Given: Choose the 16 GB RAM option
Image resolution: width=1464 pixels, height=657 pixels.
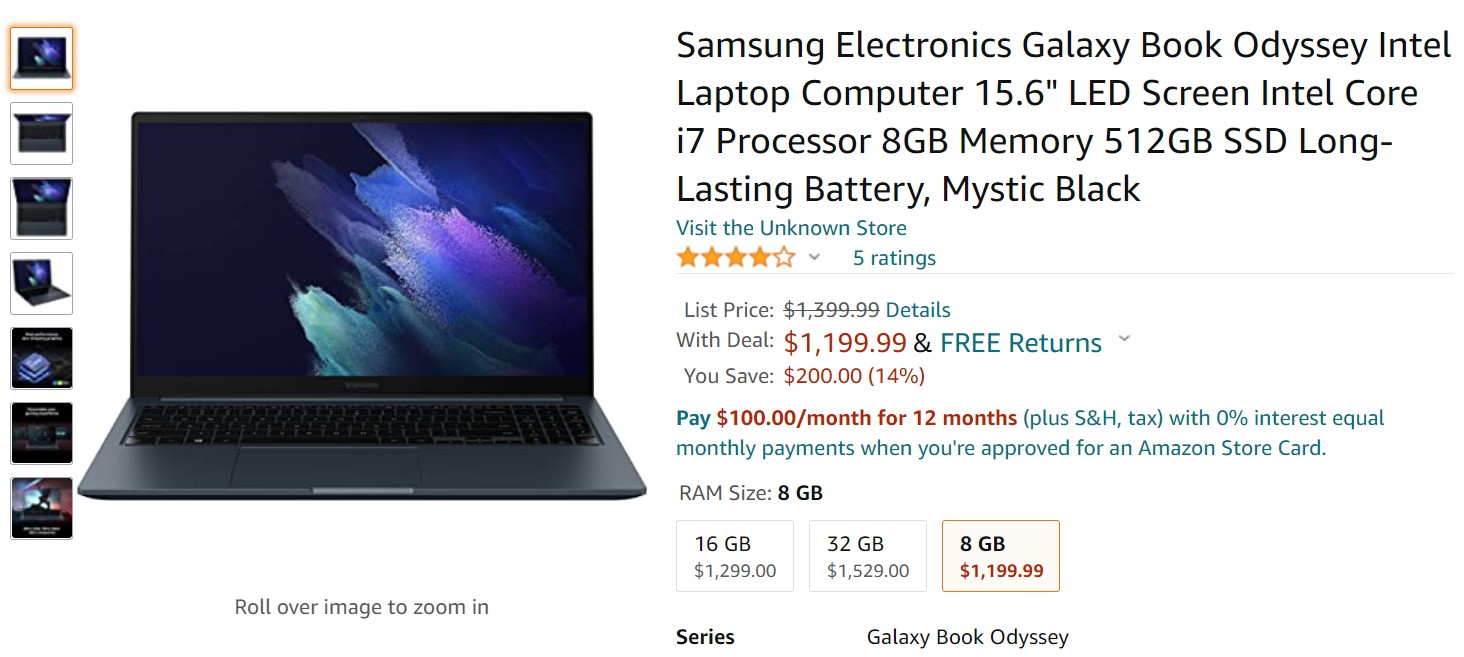Looking at the screenshot, I should point(735,556).
